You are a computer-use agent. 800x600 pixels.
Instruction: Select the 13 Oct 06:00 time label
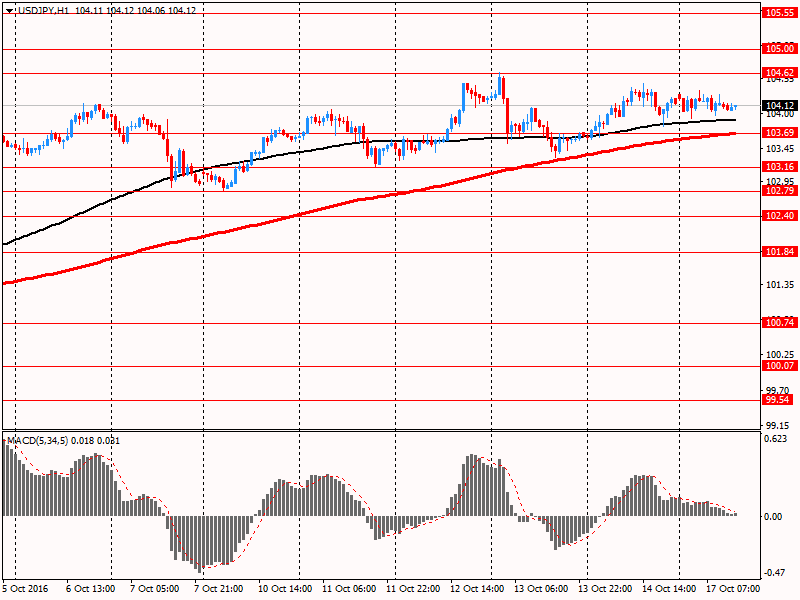(541, 588)
